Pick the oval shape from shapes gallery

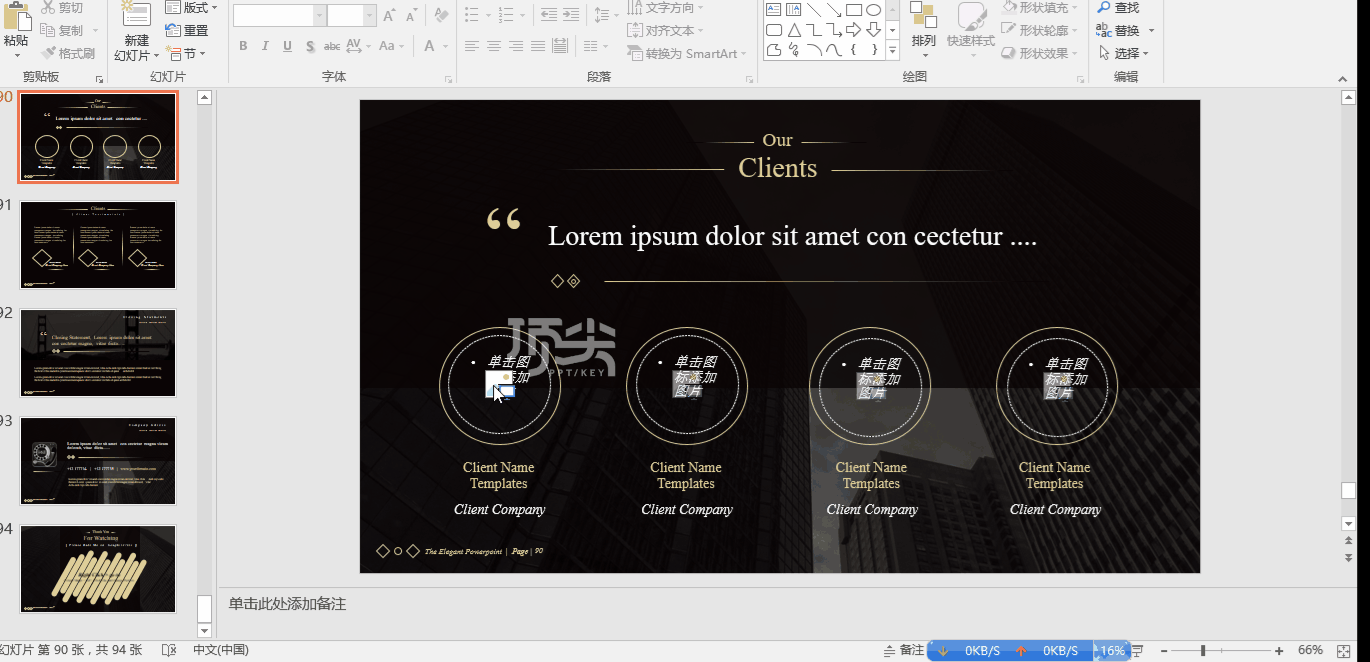click(873, 10)
